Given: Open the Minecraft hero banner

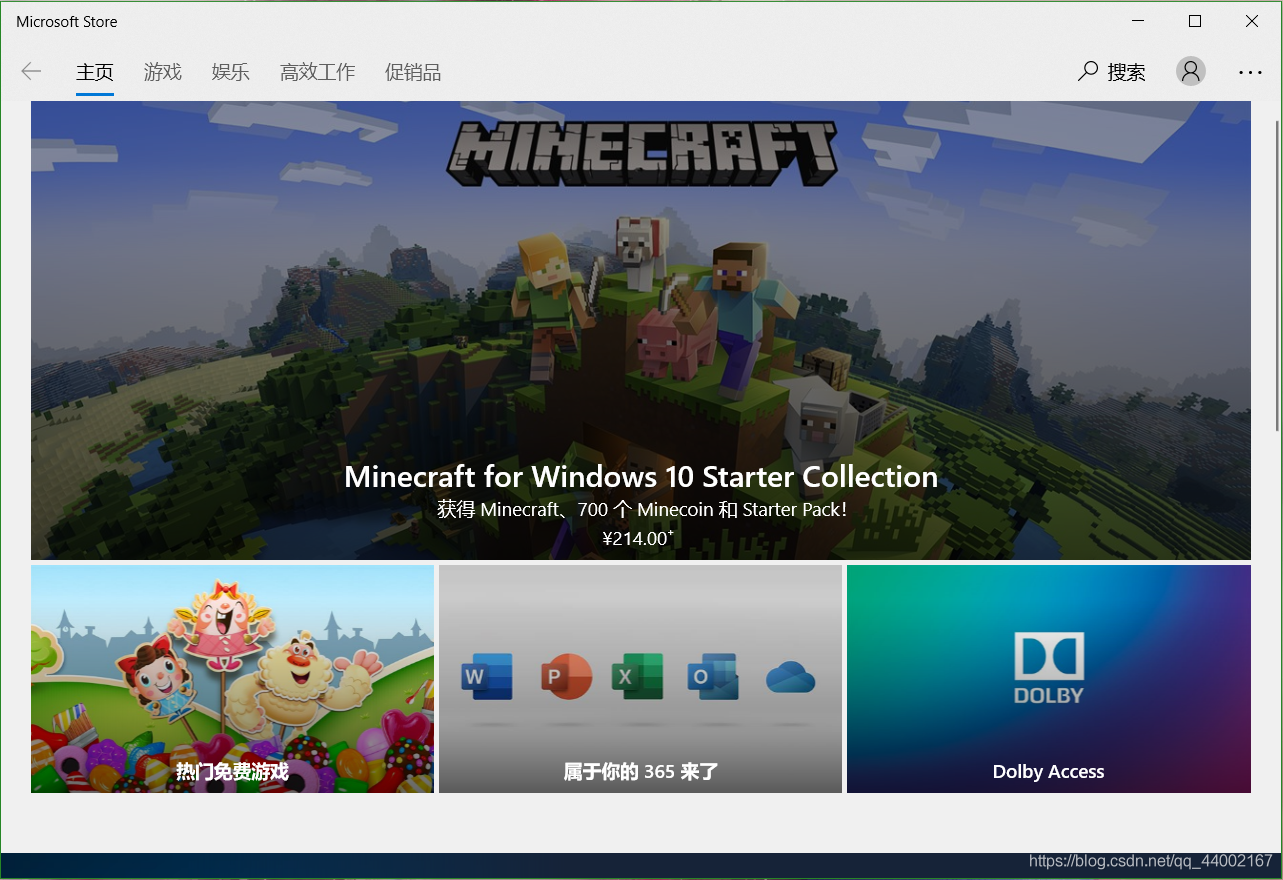Looking at the screenshot, I should pos(640,330).
